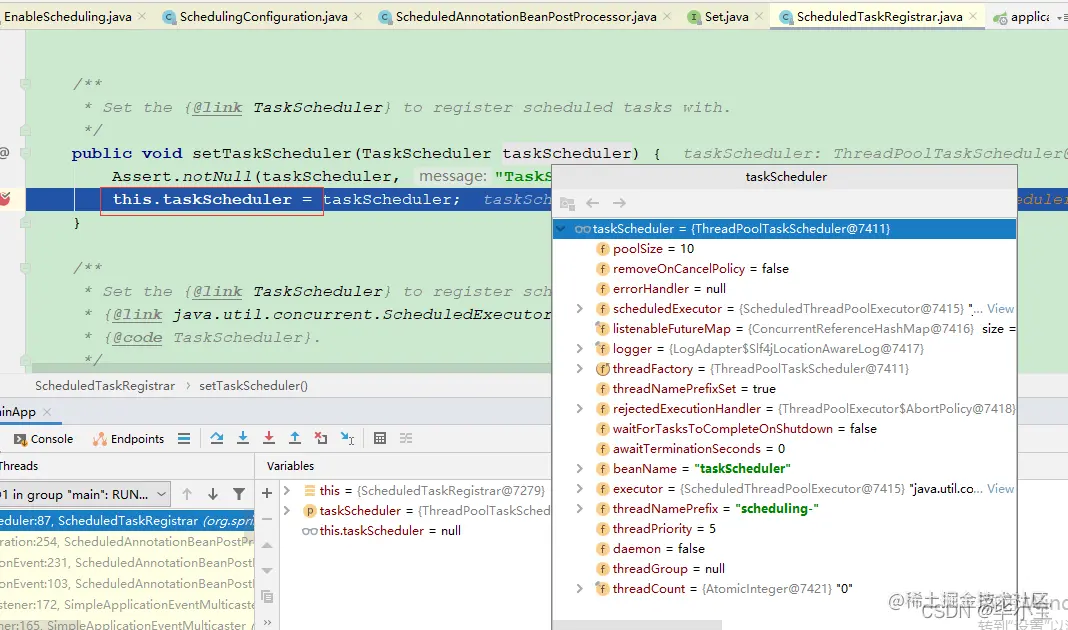The width and height of the screenshot is (1068, 630).
Task: Click the Remove Watch minus icon
Action: (267, 519)
